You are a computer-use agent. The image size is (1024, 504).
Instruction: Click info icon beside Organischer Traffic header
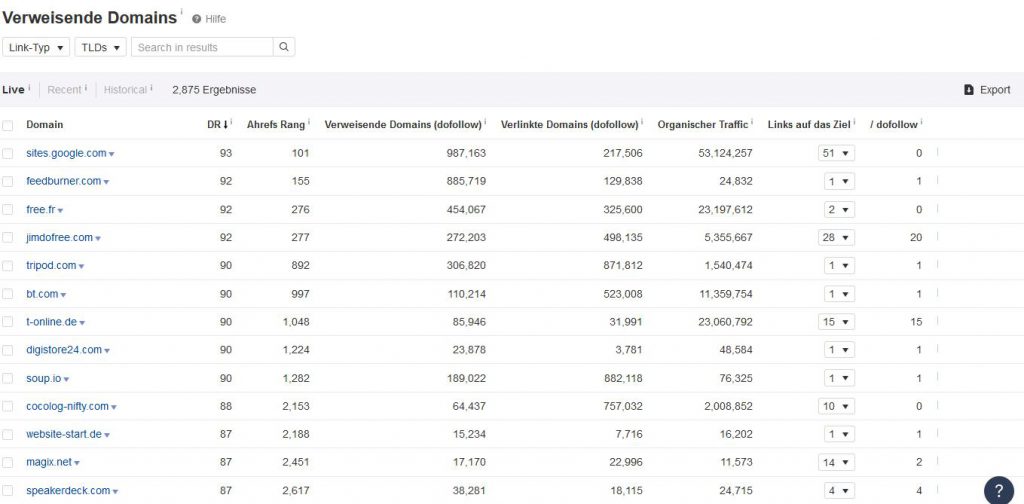pyautogui.click(x=752, y=121)
